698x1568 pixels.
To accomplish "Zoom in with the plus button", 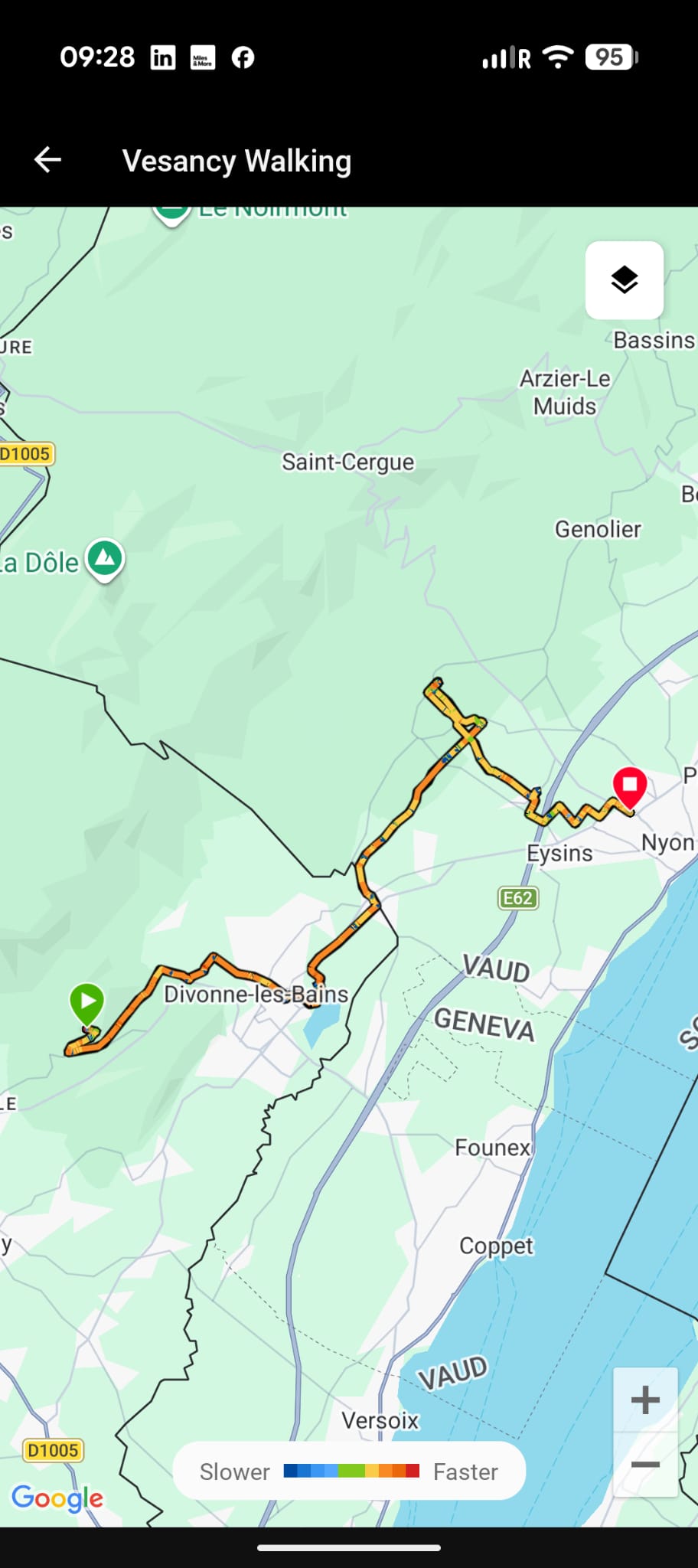I will pos(645,1400).
